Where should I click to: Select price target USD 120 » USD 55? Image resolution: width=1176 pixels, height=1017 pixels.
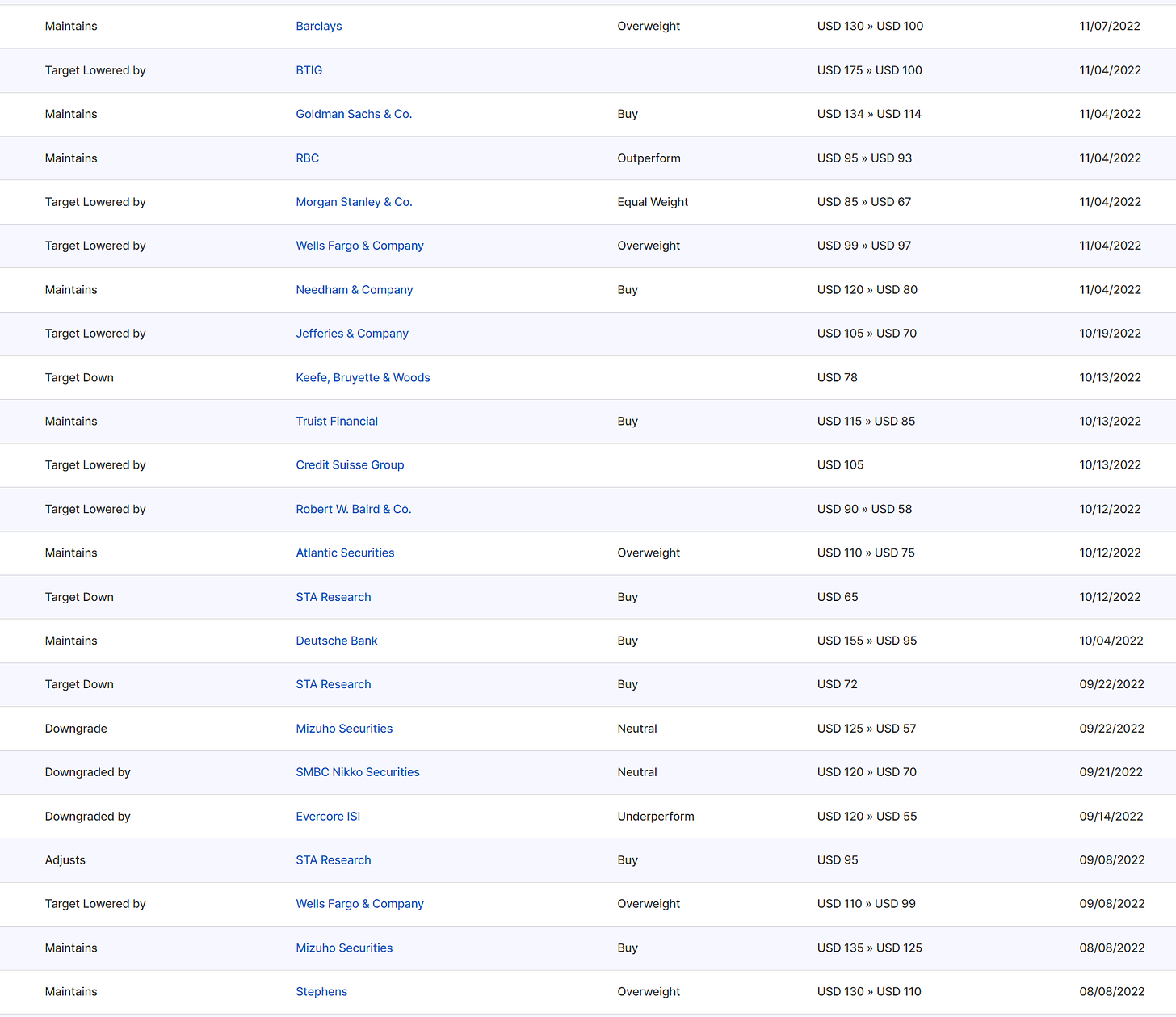867,816
